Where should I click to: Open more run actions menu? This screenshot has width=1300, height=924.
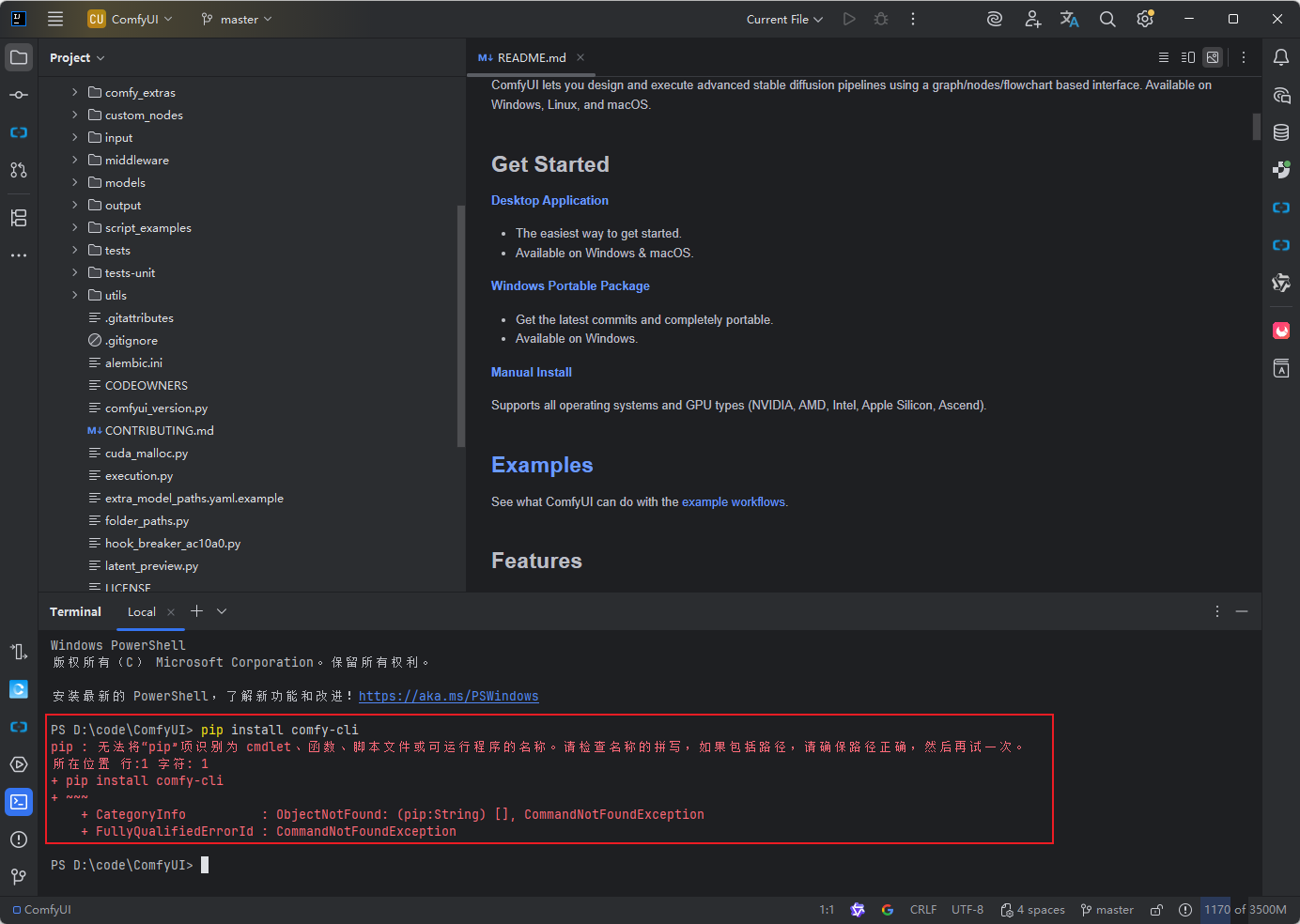coord(913,19)
